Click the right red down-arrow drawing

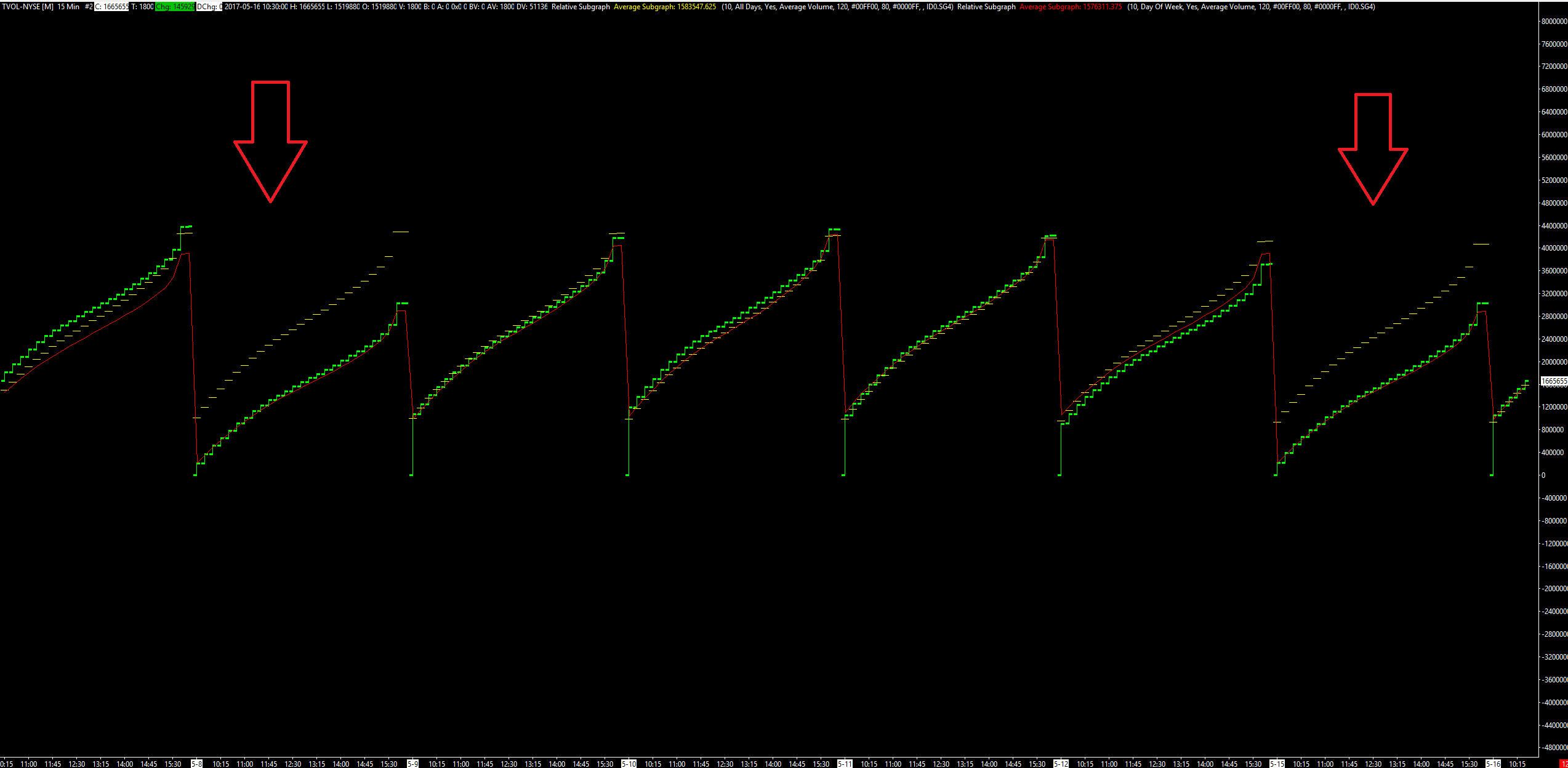pyautogui.click(x=1373, y=148)
